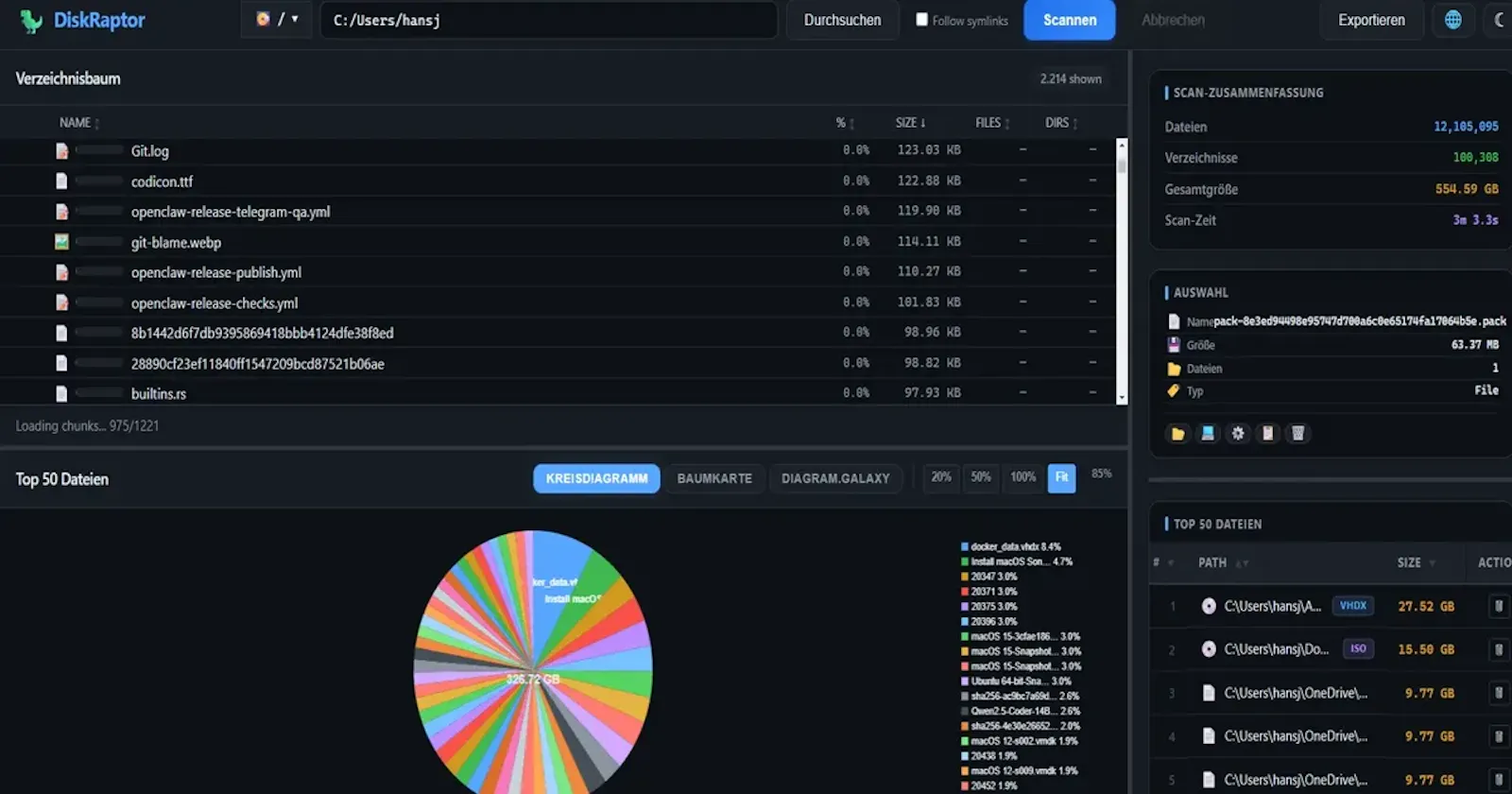1512x794 pixels.
Task: Sort Top 50 list by SIZE column
Action: [x=1416, y=562]
